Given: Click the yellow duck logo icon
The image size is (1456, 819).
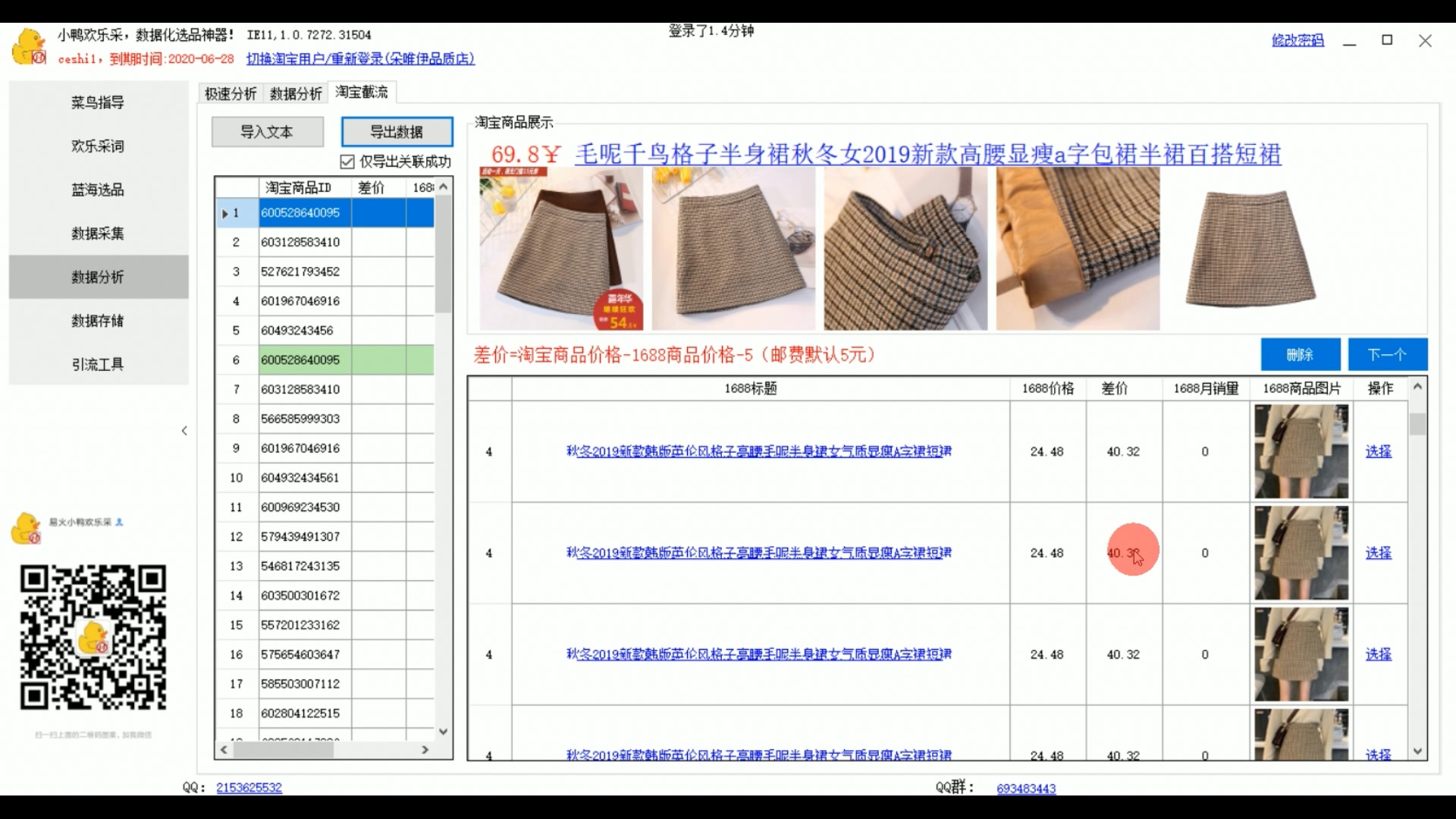Looking at the screenshot, I should coord(29,46).
